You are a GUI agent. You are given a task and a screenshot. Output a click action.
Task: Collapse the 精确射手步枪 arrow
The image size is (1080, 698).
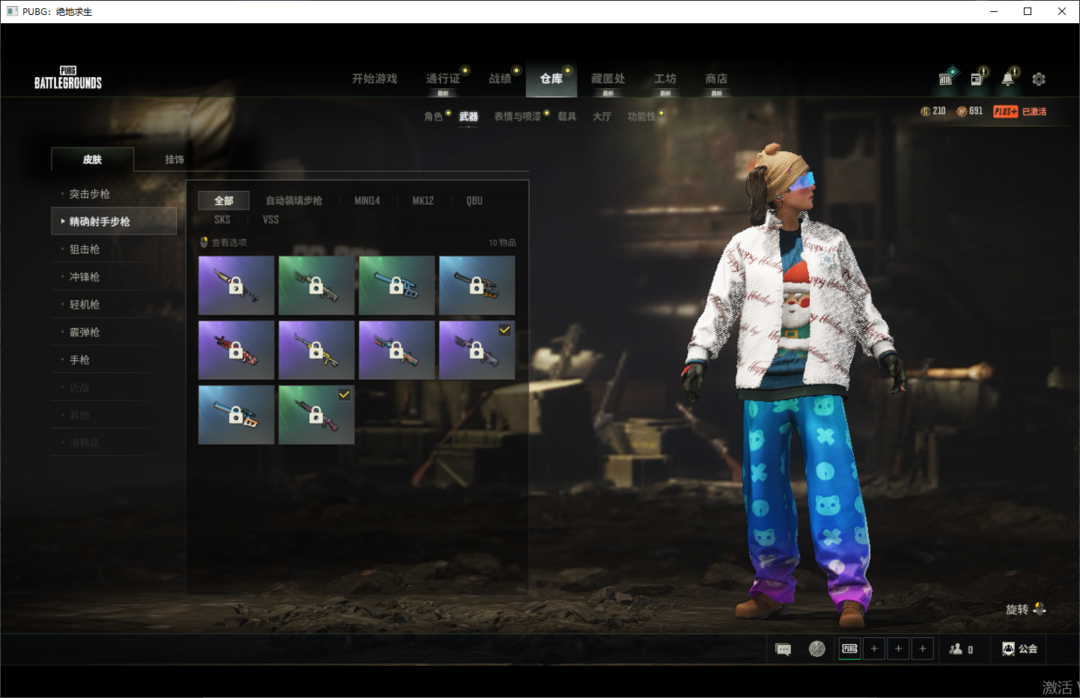(x=63, y=221)
